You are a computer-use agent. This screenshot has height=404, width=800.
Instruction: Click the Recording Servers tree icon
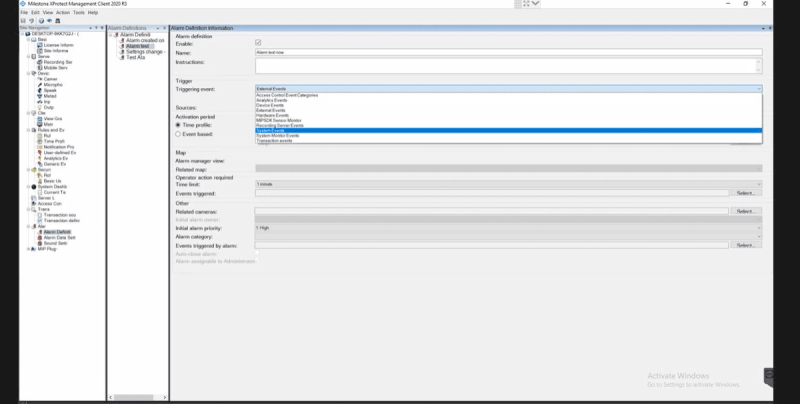pyautogui.click(x=40, y=62)
